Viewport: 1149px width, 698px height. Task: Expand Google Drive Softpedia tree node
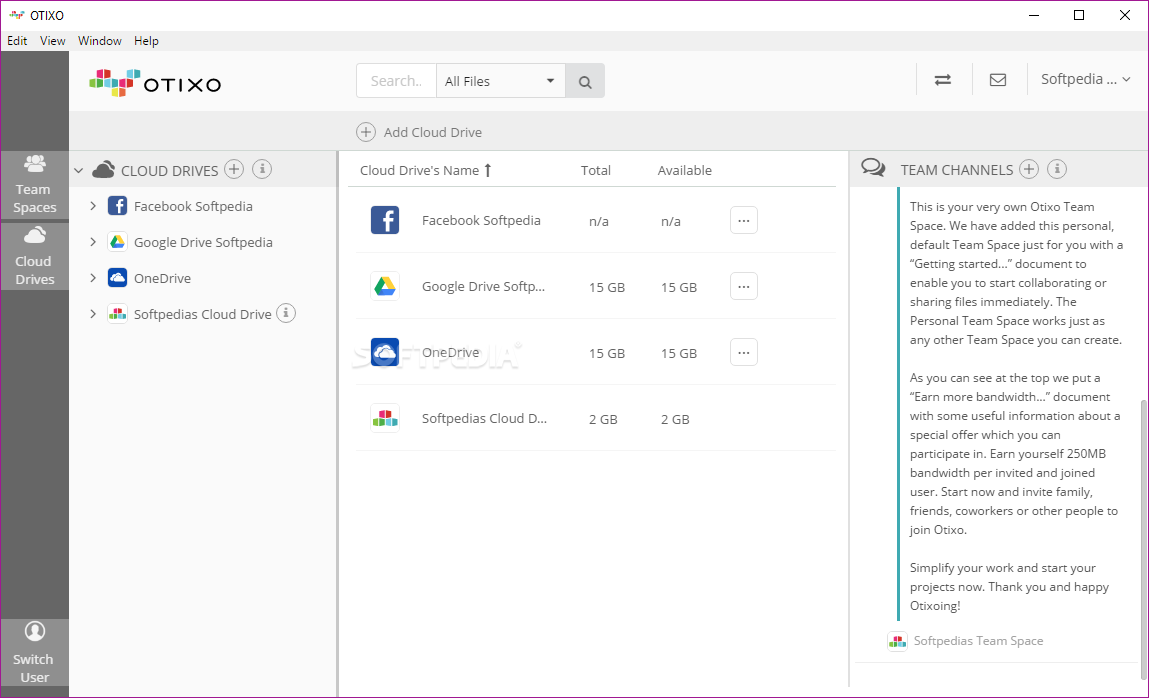[x=93, y=242]
